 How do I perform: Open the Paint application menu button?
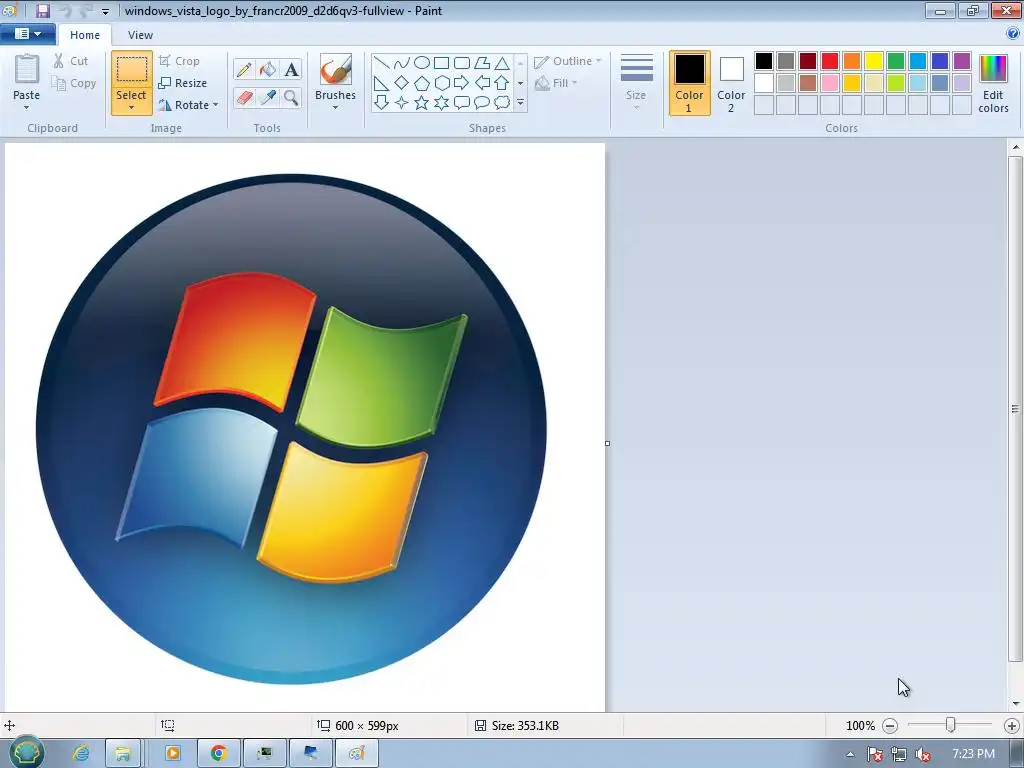pos(27,34)
